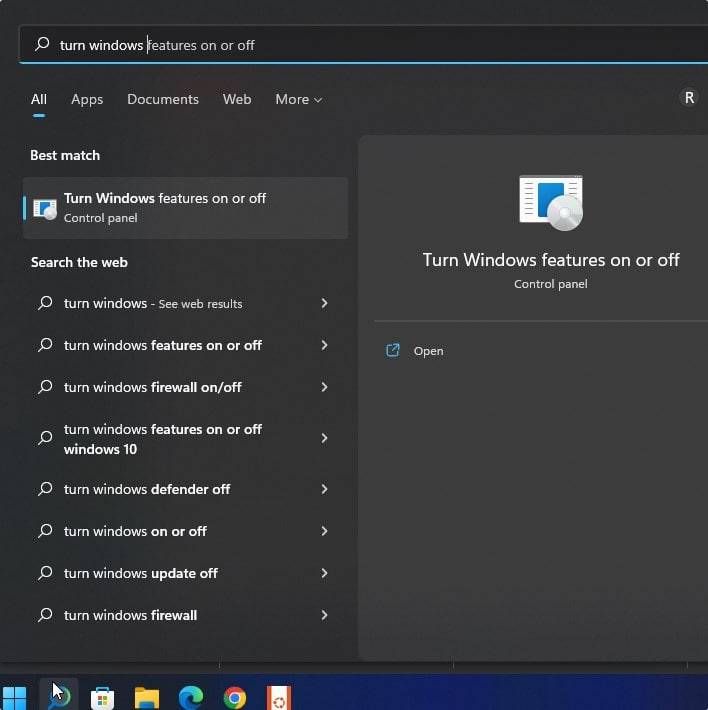708x710 pixels.
Task: Expand chevron for 'turn windows firewall'
Action: click(x=324, y=615)
